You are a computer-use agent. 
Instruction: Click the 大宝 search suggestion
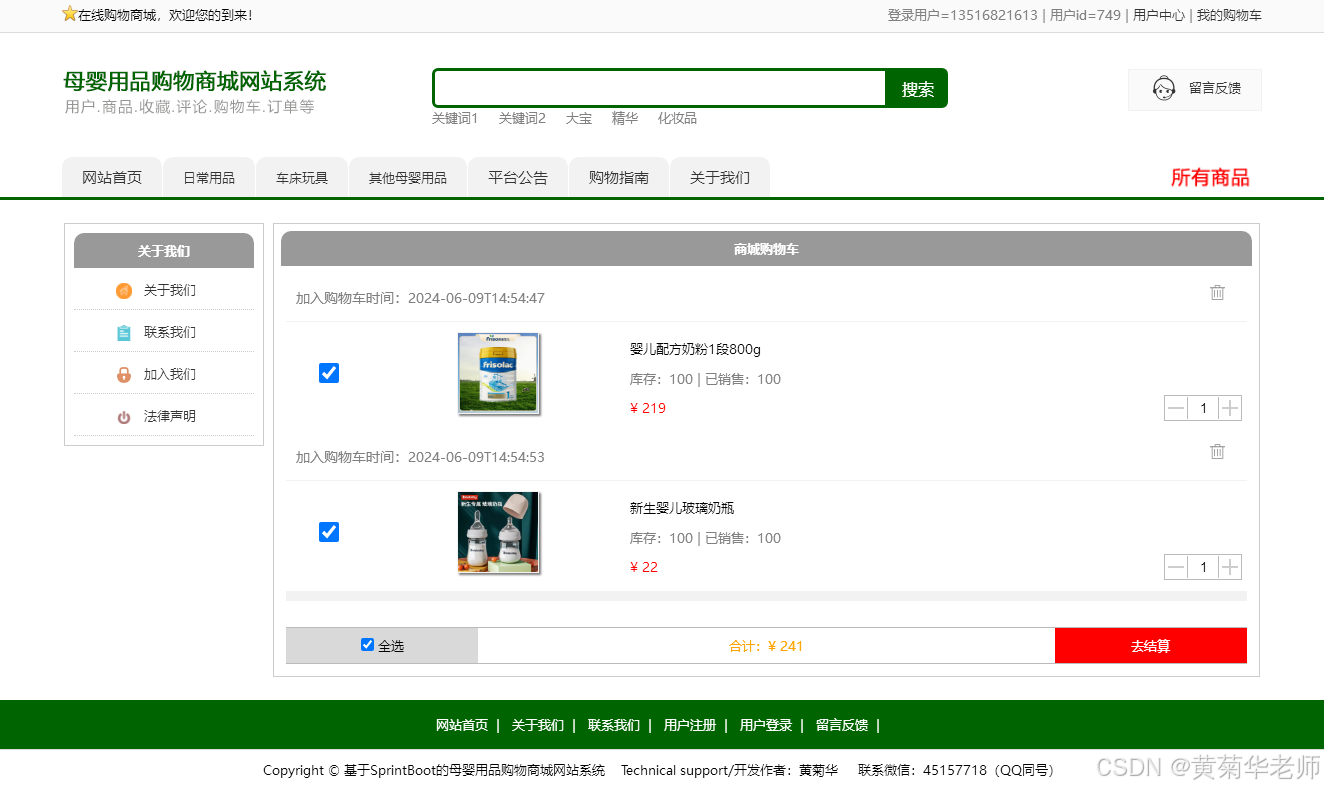579,118
